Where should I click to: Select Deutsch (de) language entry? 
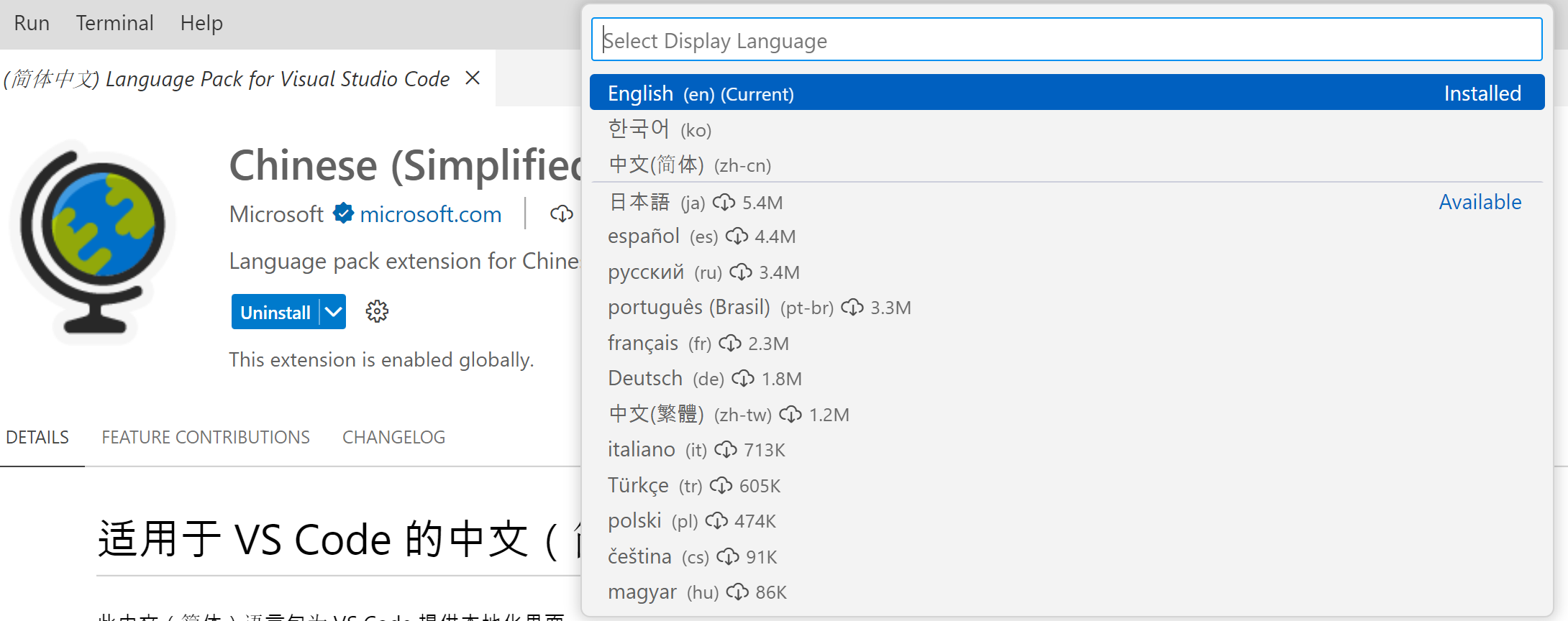(x=1067, y=379)
